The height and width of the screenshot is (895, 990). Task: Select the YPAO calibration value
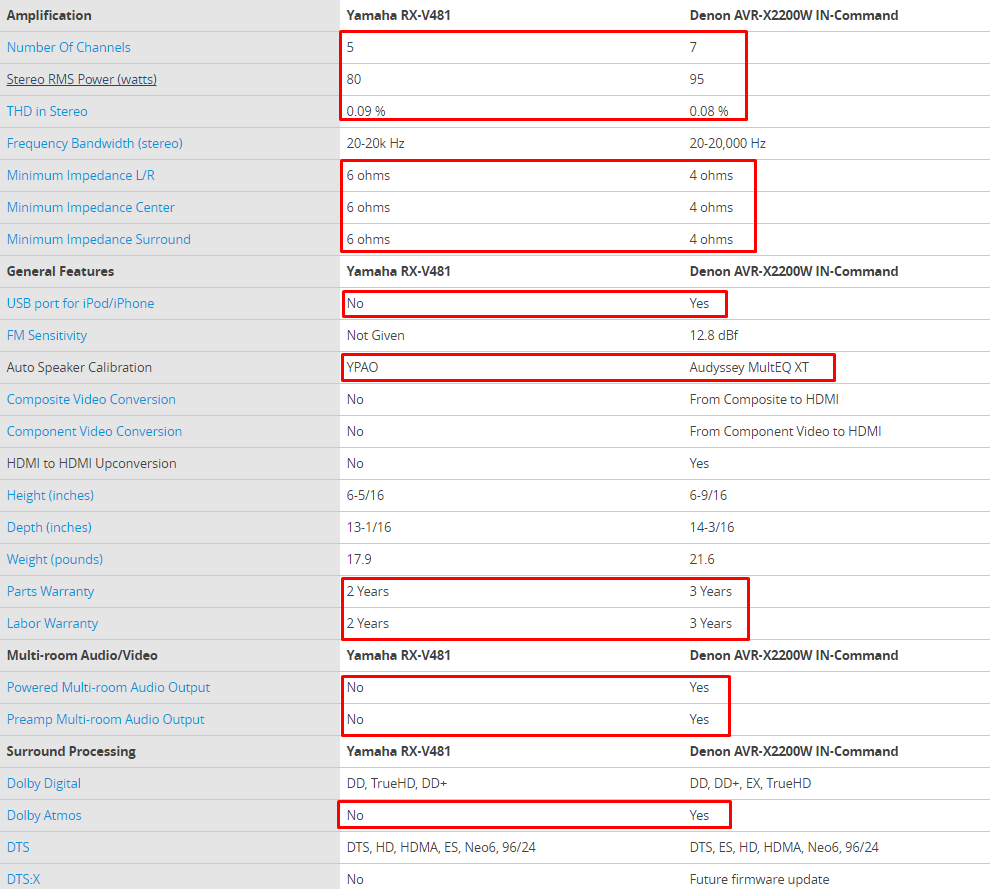pos(362,367)
